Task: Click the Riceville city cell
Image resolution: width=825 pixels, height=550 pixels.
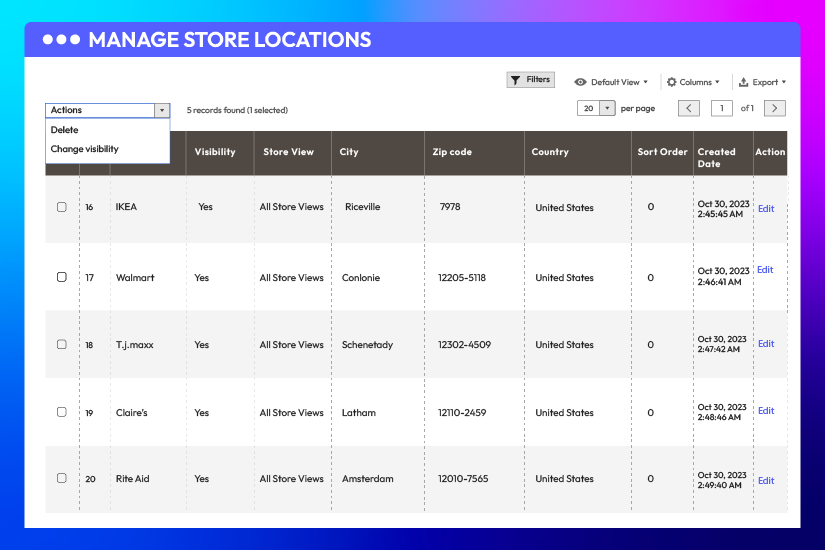Action: coord(363,207)
